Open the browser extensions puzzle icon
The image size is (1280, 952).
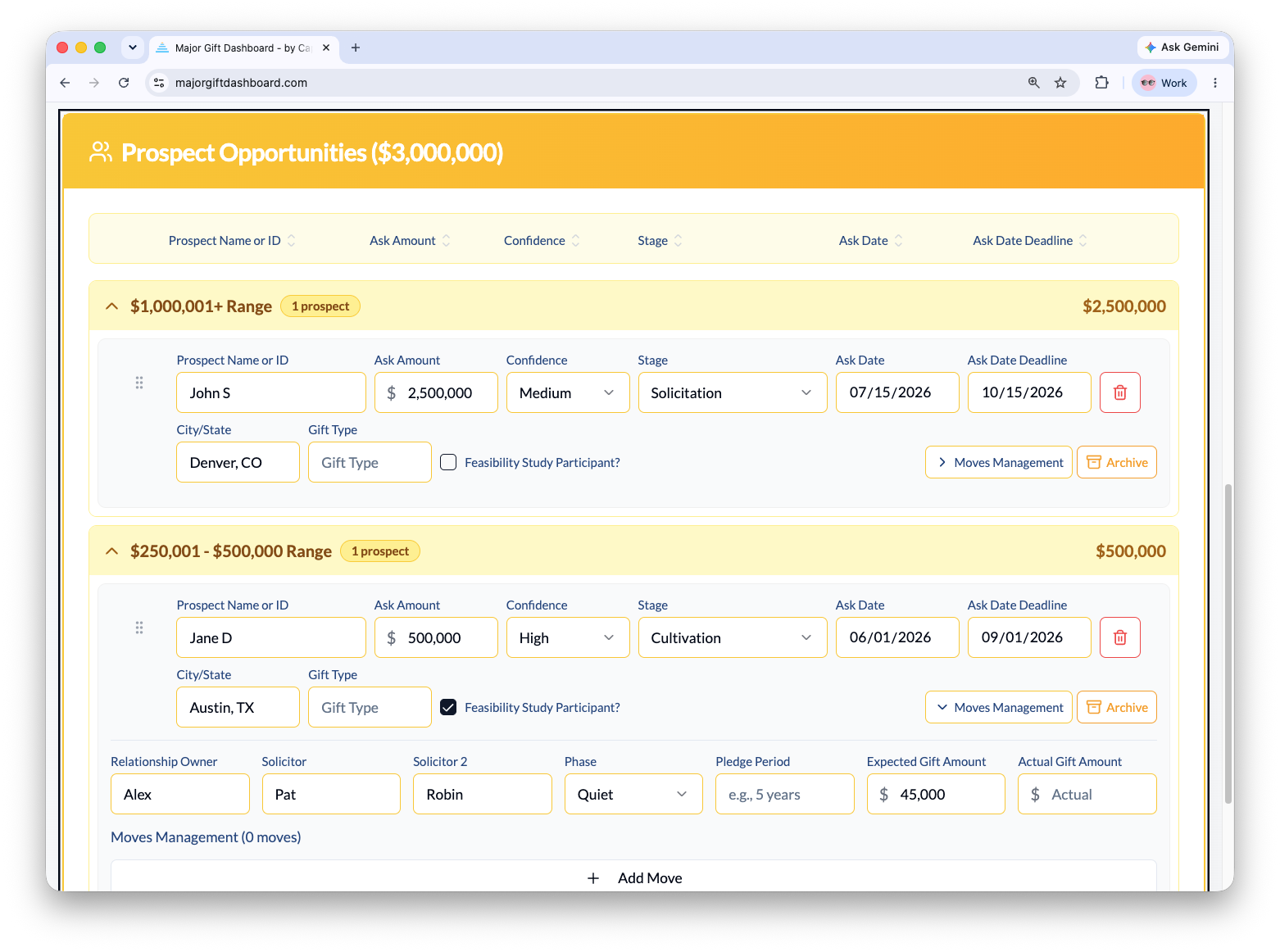[x=1101, y=83]
